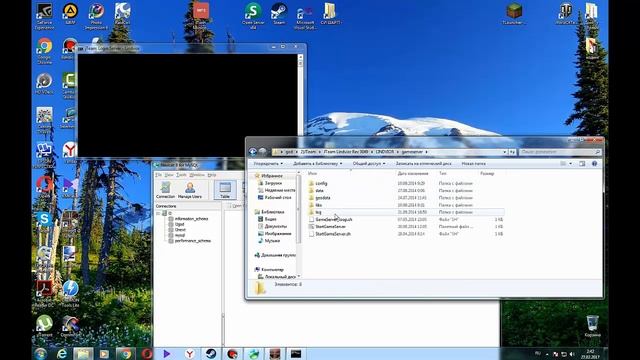Switch to console window on taskbar
Viewport: 640px width, 360px height.
[x=296, y=353]
